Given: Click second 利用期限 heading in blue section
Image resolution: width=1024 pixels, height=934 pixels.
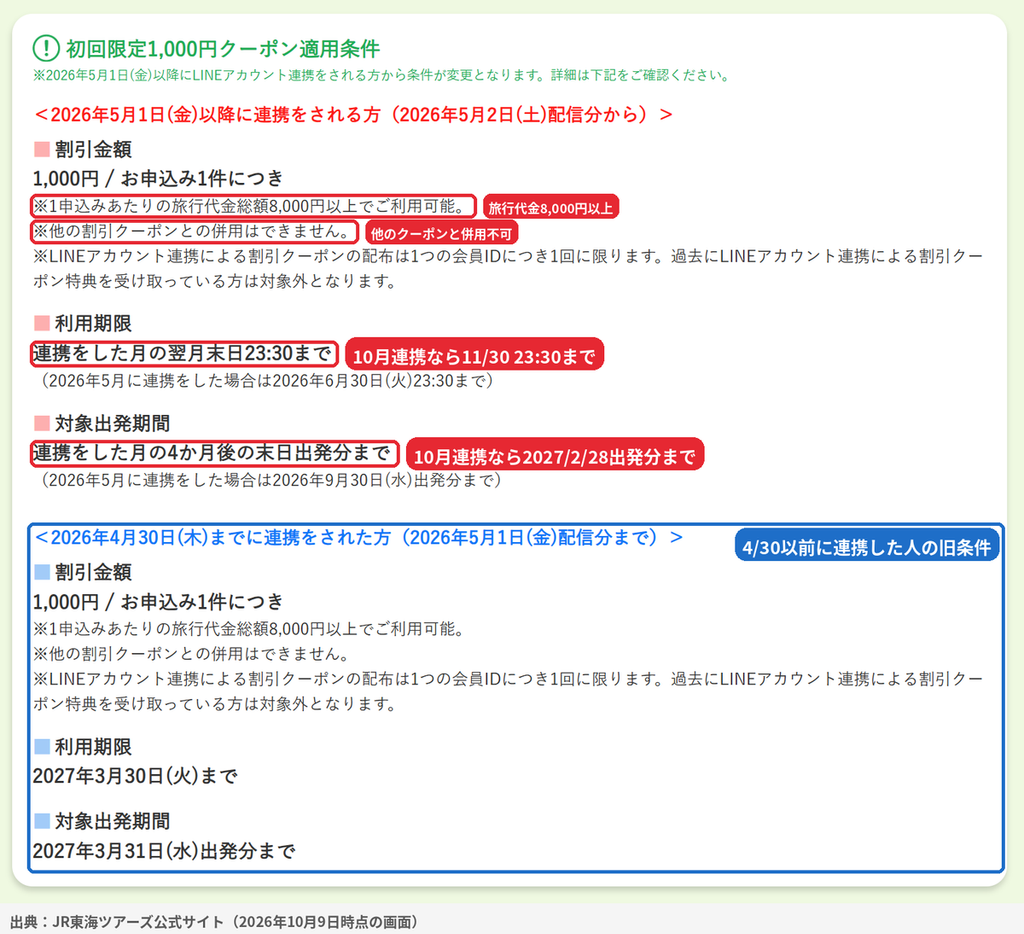Looking at the screenshot, I should pos(93,747).
